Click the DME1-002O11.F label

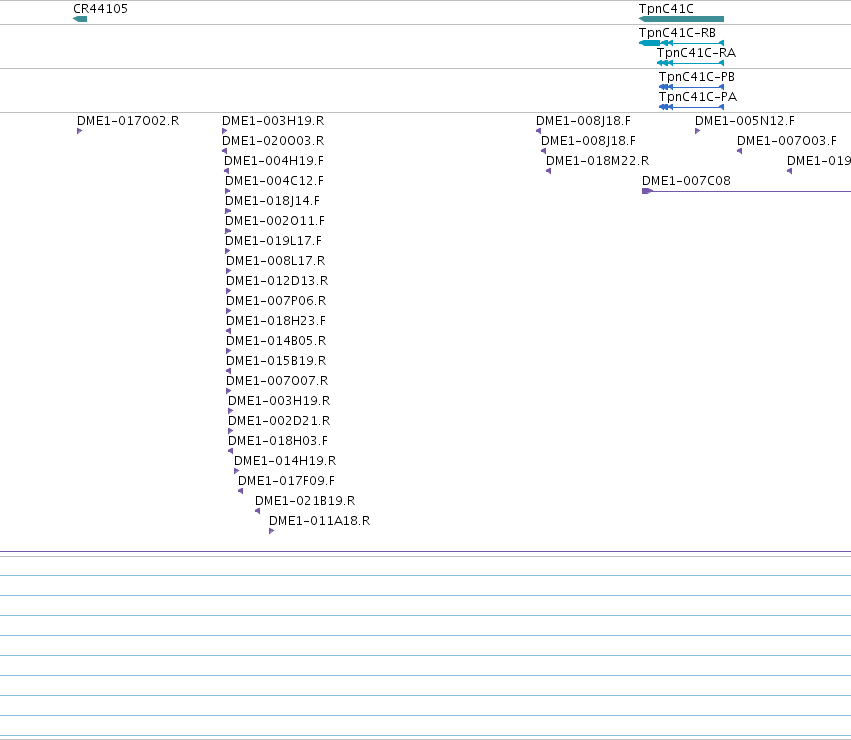coord(275,221)
